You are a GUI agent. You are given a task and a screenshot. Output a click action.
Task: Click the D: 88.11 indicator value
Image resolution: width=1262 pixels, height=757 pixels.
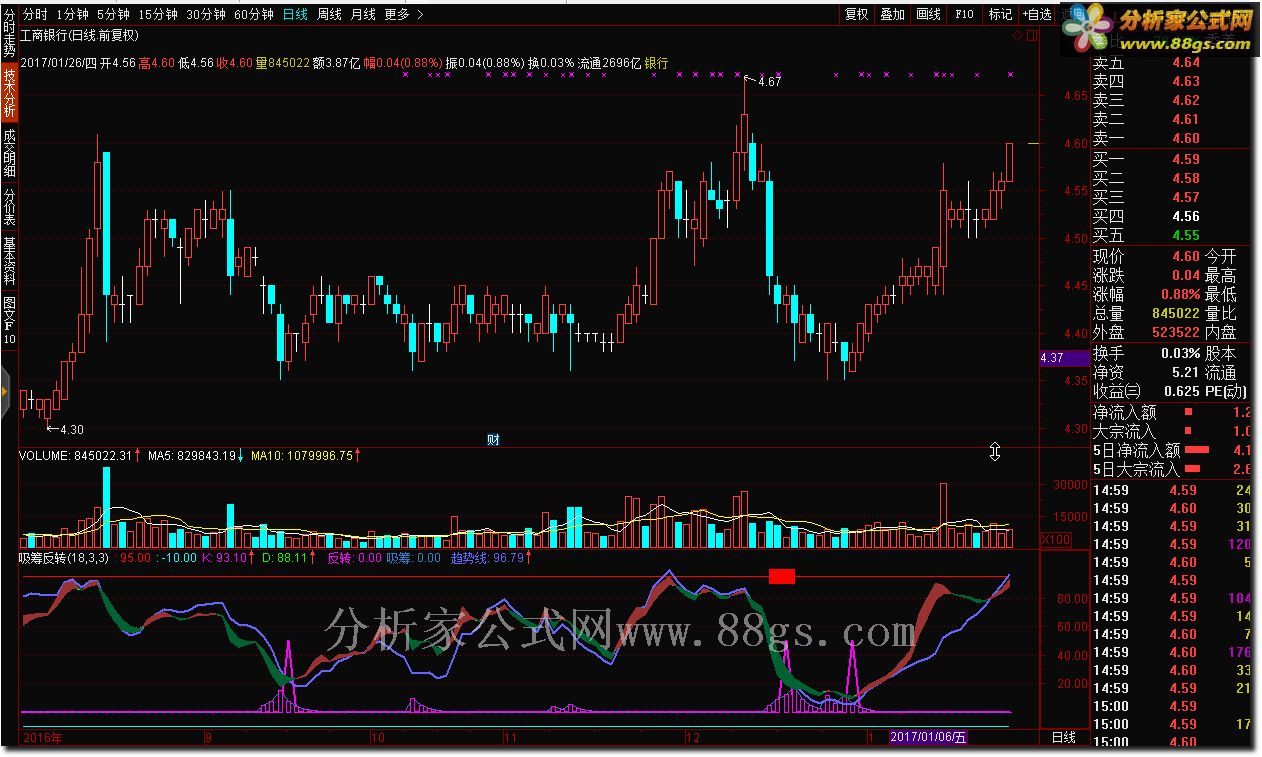(x=284, y=558)
